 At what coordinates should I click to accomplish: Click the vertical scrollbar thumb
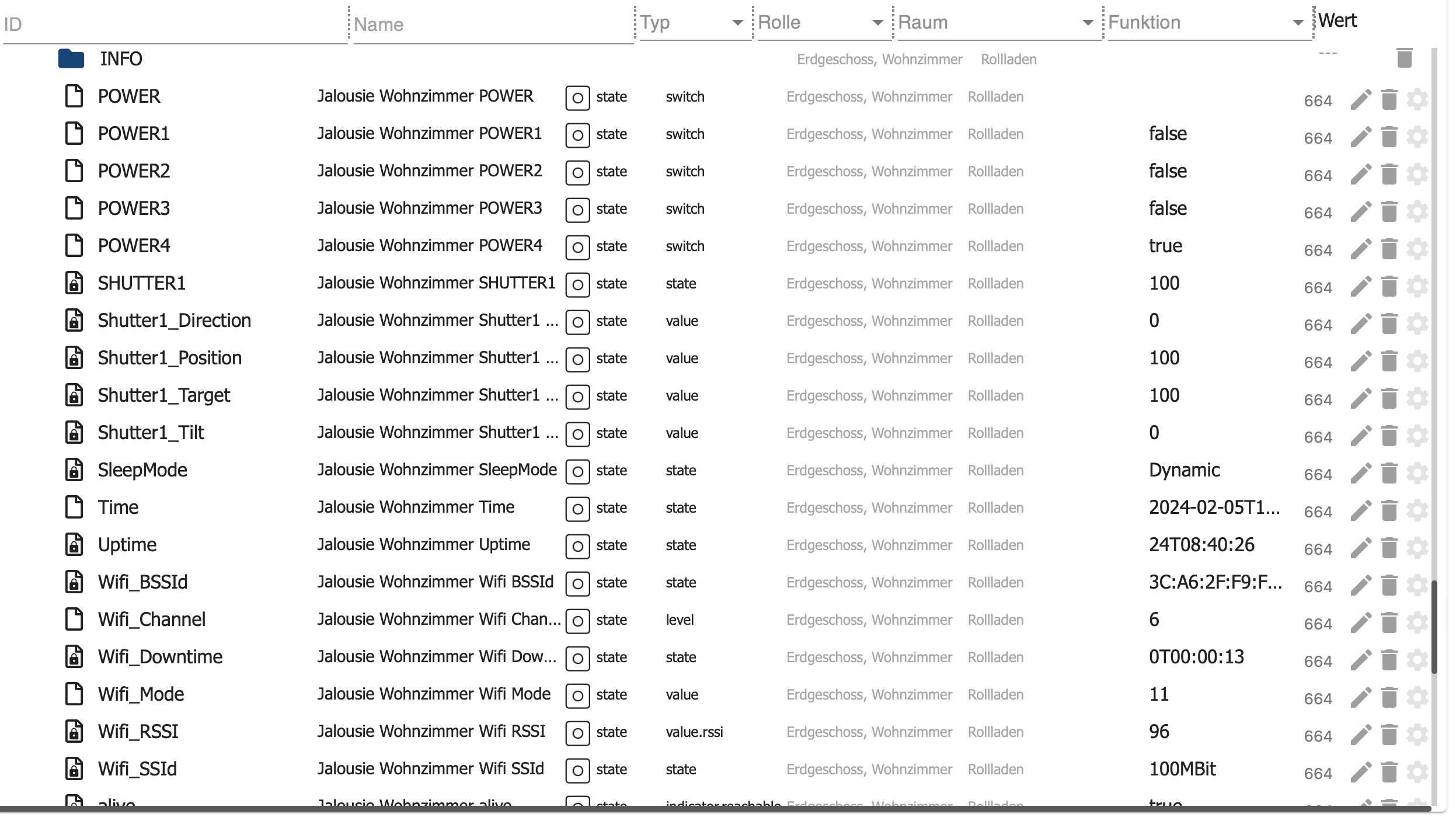tap(1434, 626)
